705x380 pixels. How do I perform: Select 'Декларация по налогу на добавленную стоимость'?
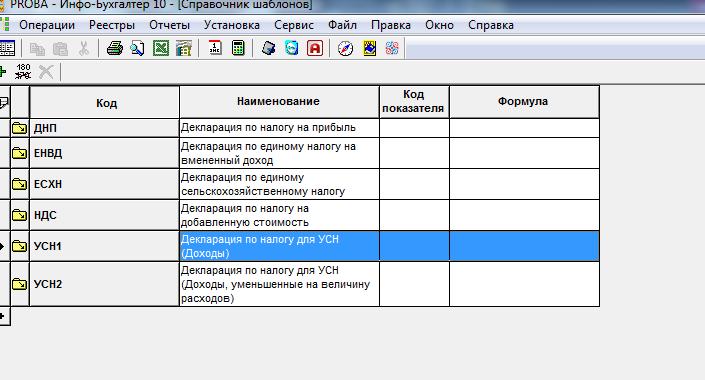click(x=279, y=215)
